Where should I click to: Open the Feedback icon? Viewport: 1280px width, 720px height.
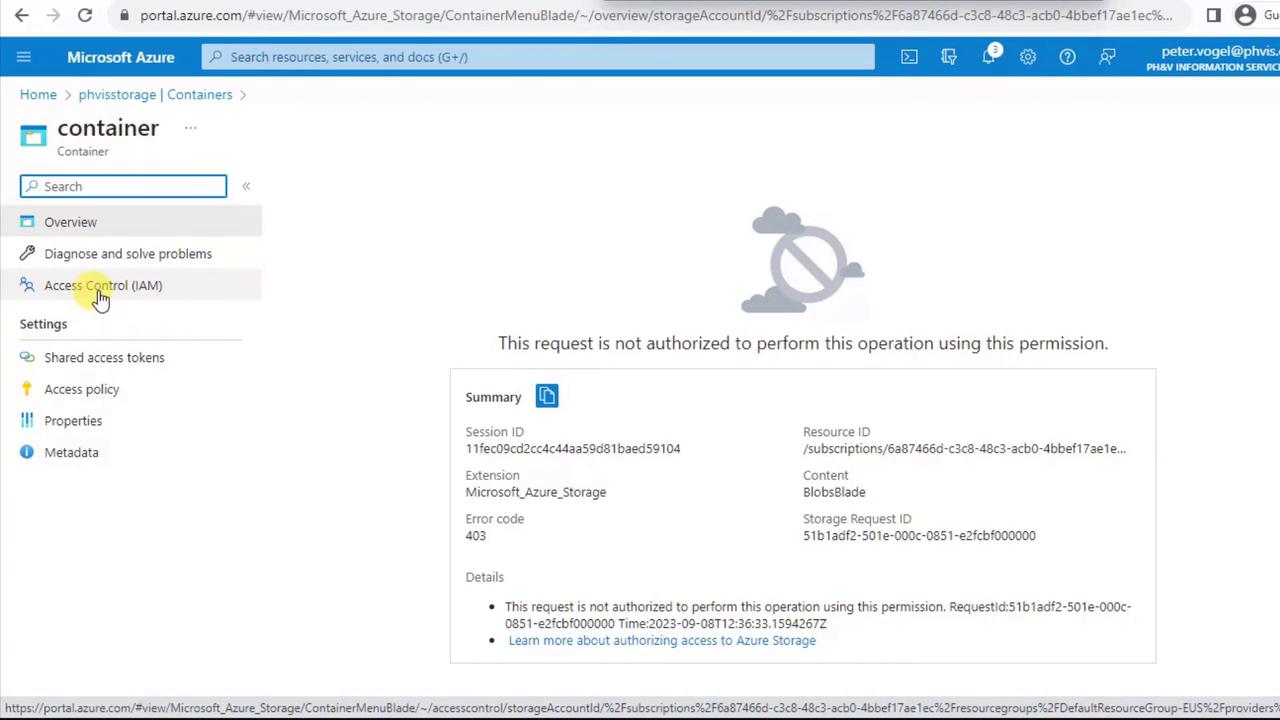pos(1107,57)
